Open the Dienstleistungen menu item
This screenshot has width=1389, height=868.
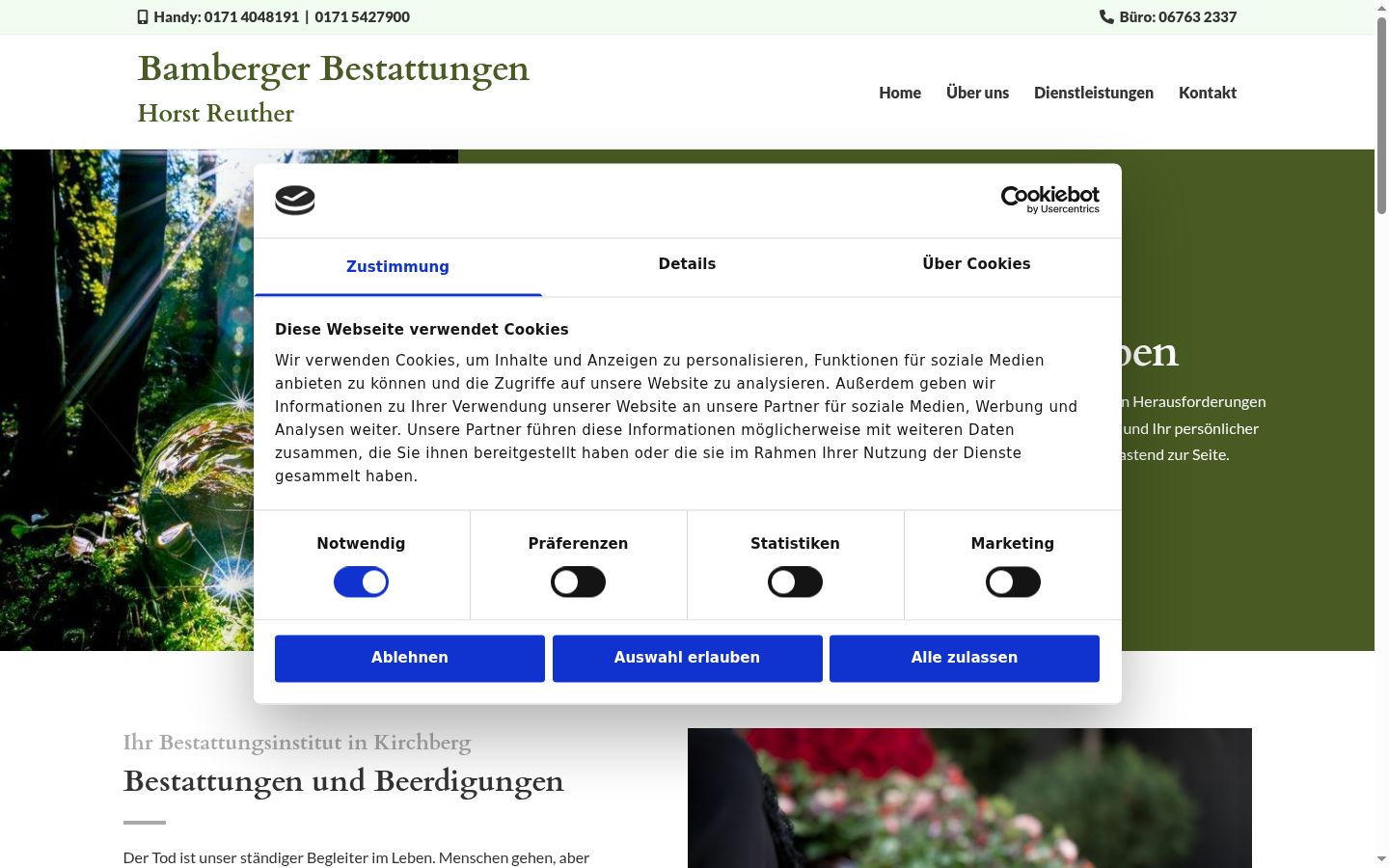(x=1094, y=93)
